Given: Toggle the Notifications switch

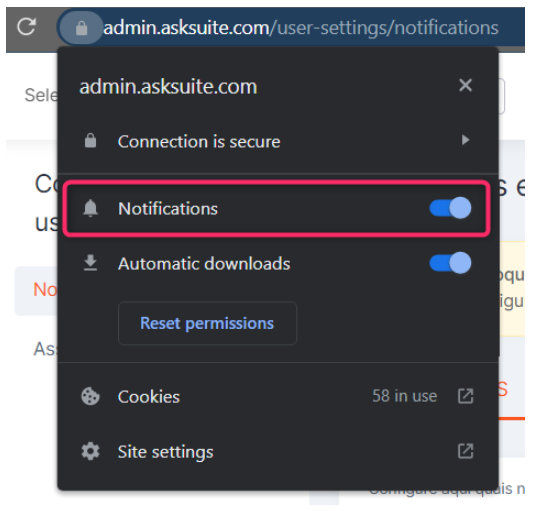Looking at the screenshot, I should (450, 208).
